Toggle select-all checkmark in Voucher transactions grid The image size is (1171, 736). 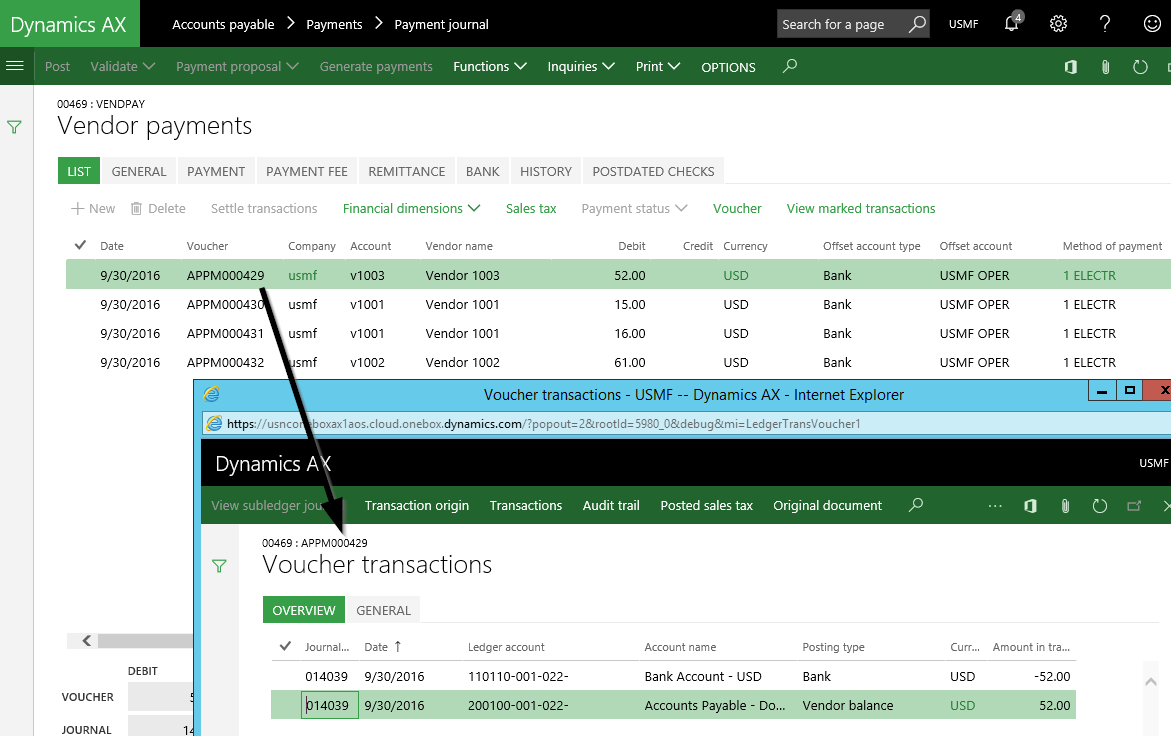pyautogui.click(x=285, y=646)
